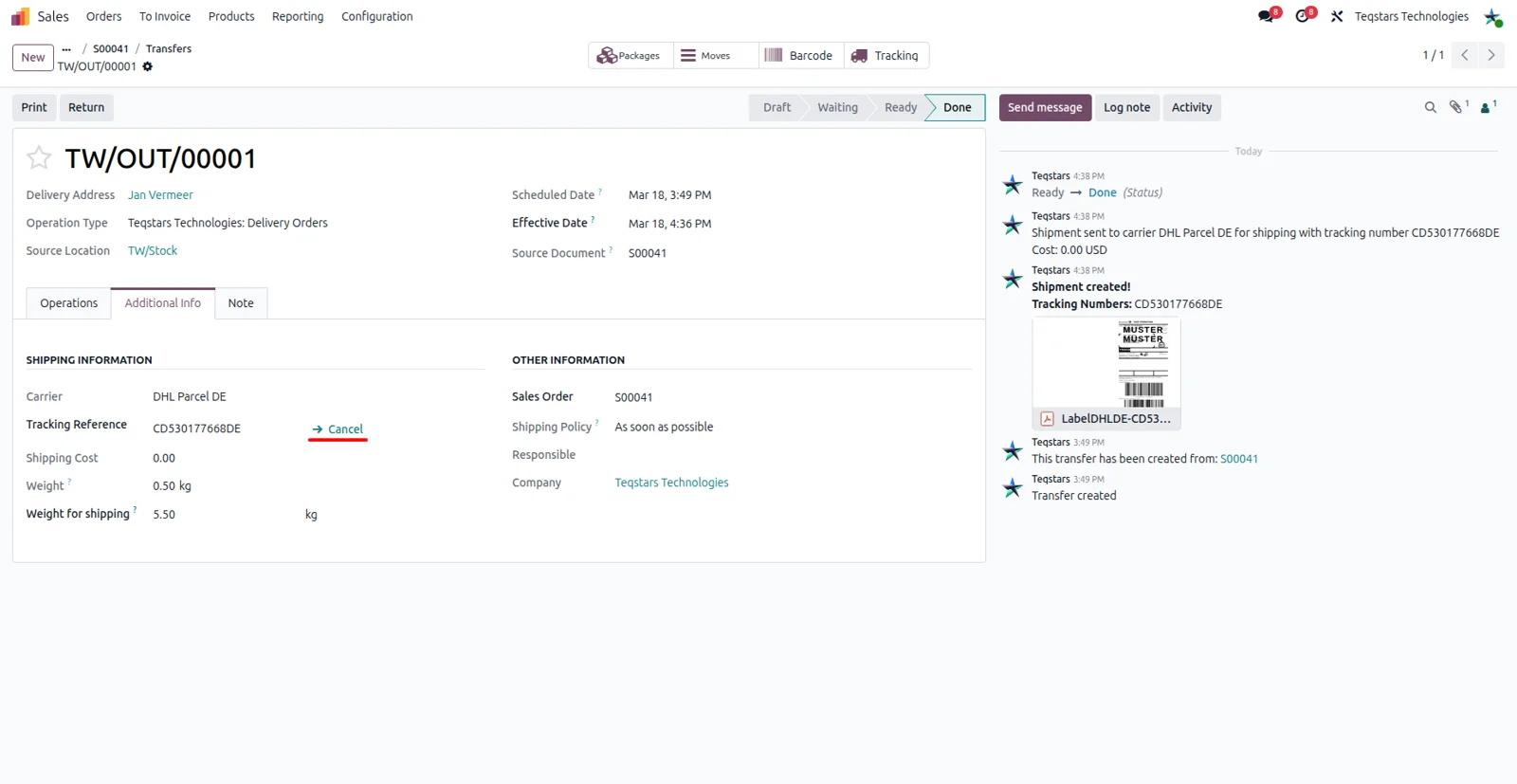
Task: Click the Ready status stage
Action: (901, 107)
